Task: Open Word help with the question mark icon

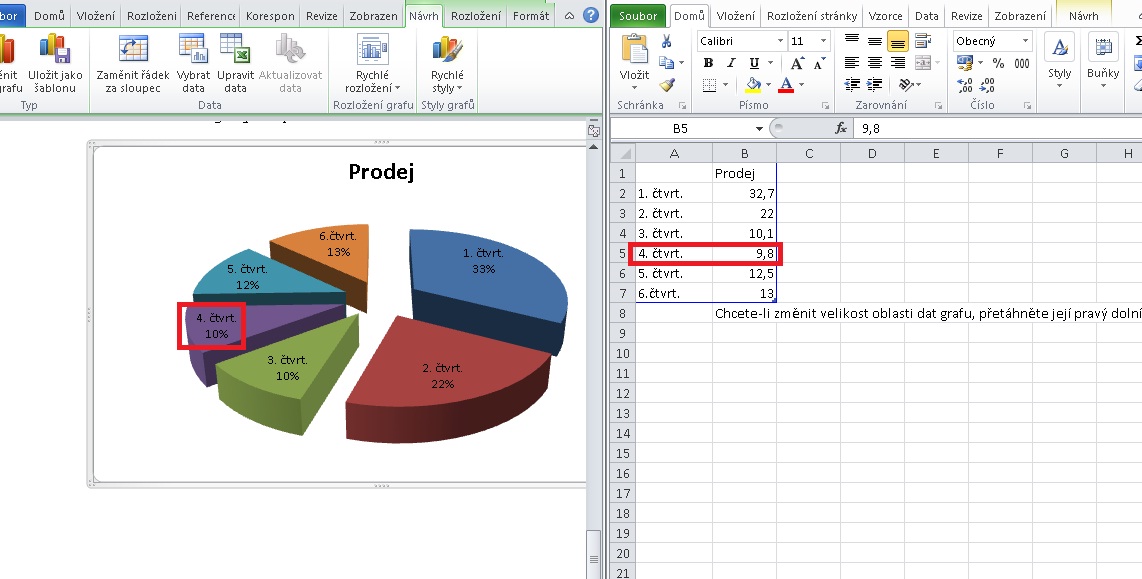Action: 591,15
